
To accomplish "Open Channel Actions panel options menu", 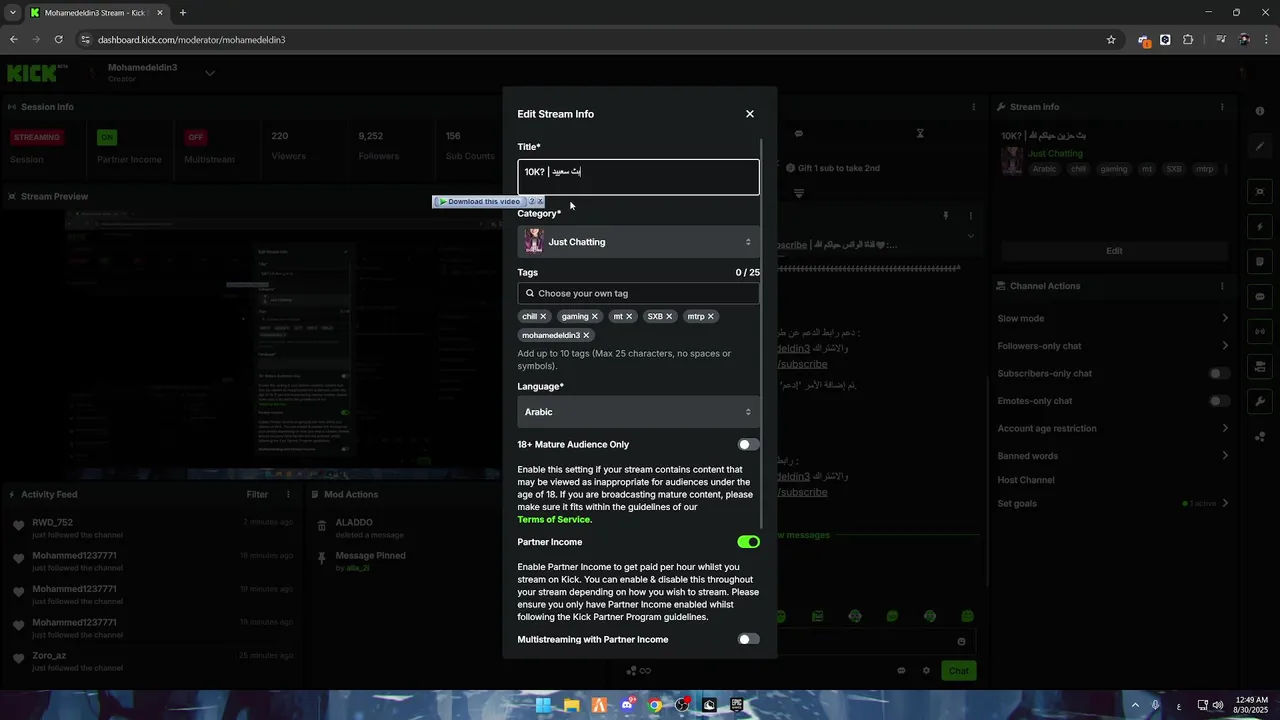I will (1222, 286).
